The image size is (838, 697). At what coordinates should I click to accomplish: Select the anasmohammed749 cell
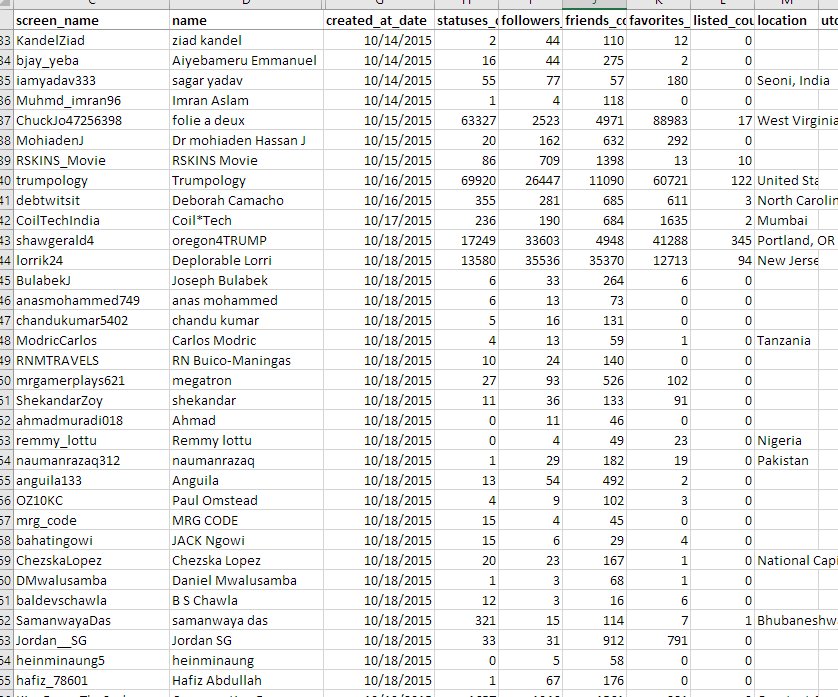[x=91, y=300]
